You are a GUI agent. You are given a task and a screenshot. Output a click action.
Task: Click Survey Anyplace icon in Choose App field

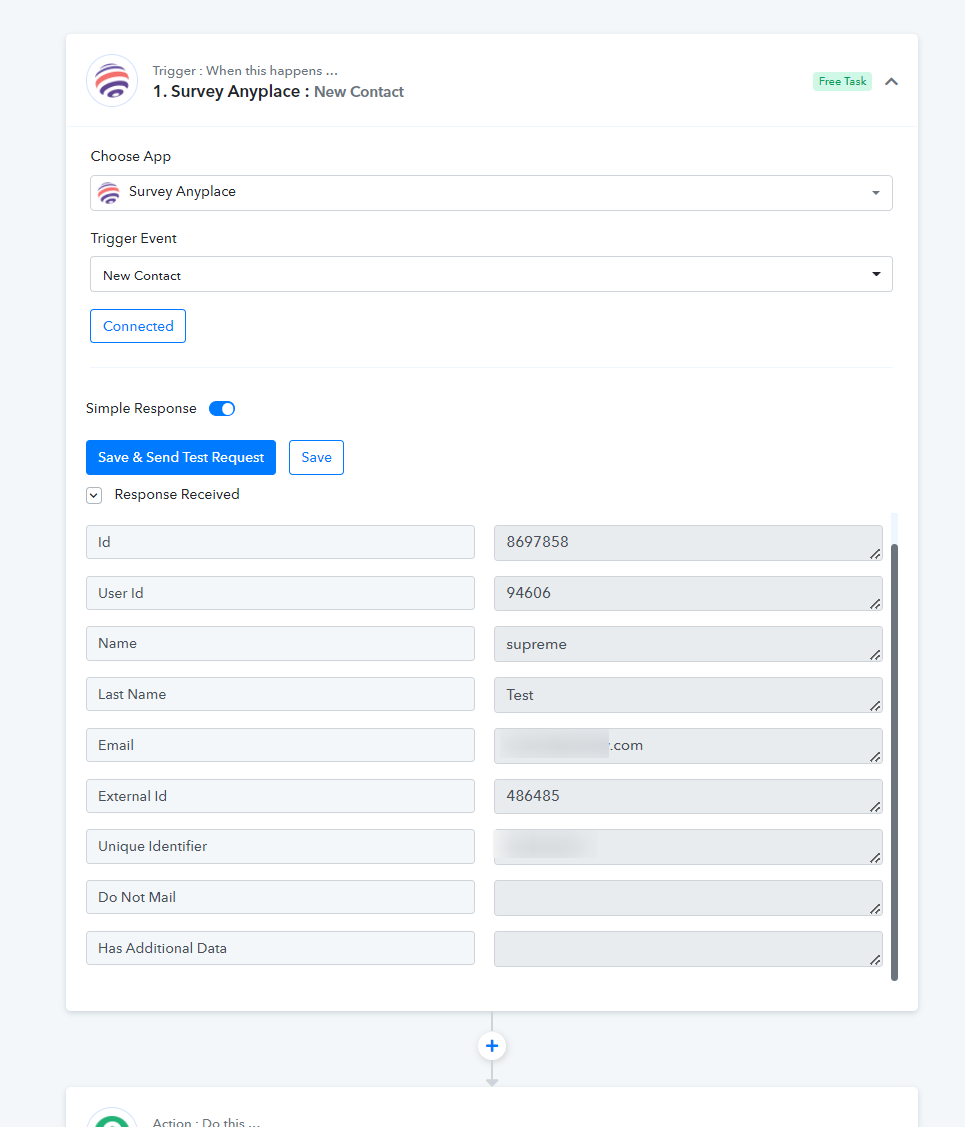(x=108, y=193)
